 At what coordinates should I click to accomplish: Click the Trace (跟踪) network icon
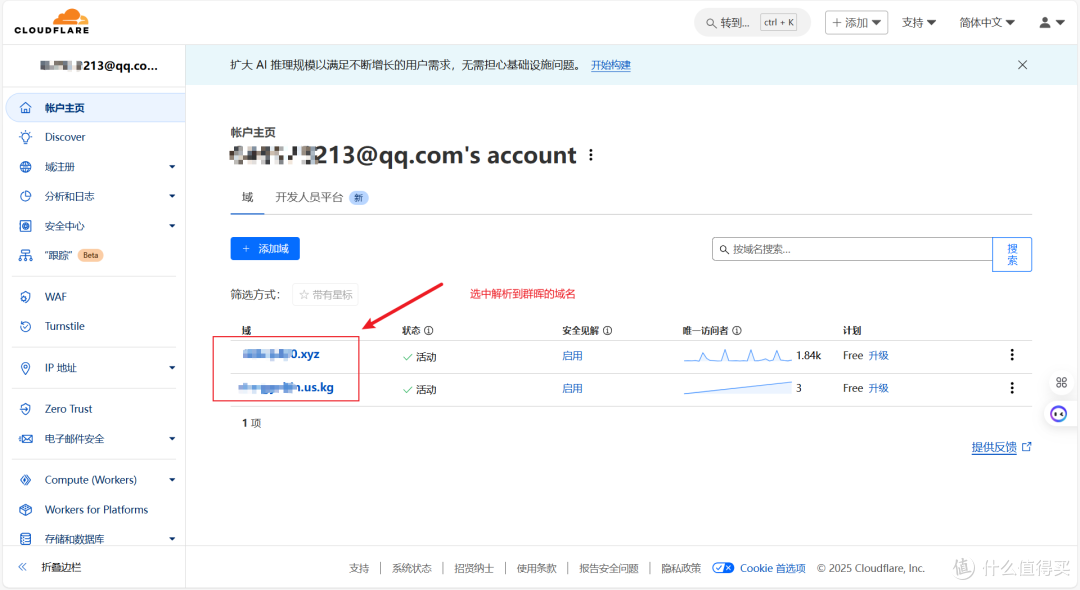pos(25,255)
